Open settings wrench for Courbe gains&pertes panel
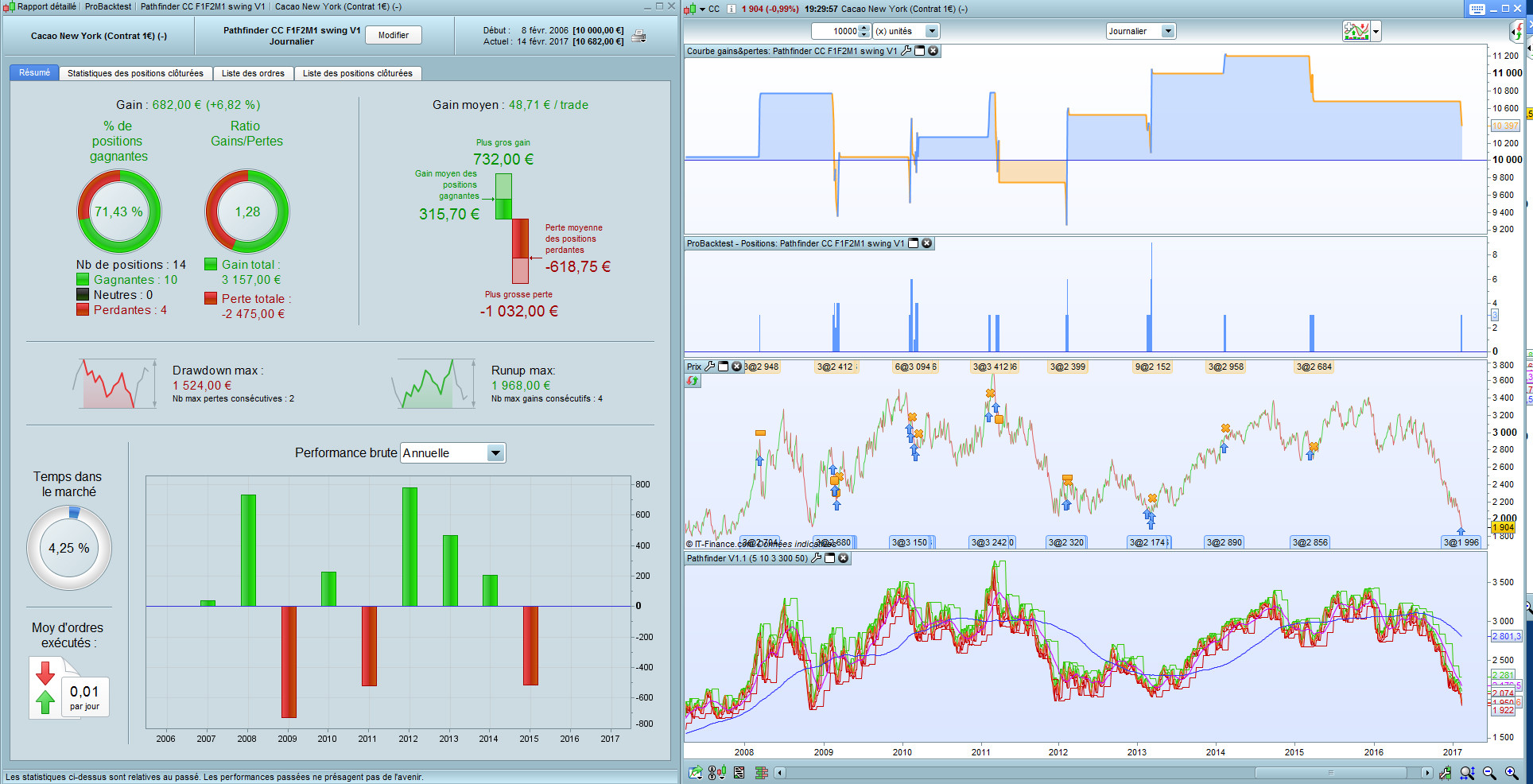This screenshot has height=784, width=1533. pyautogui.click(x=906, y=51)
